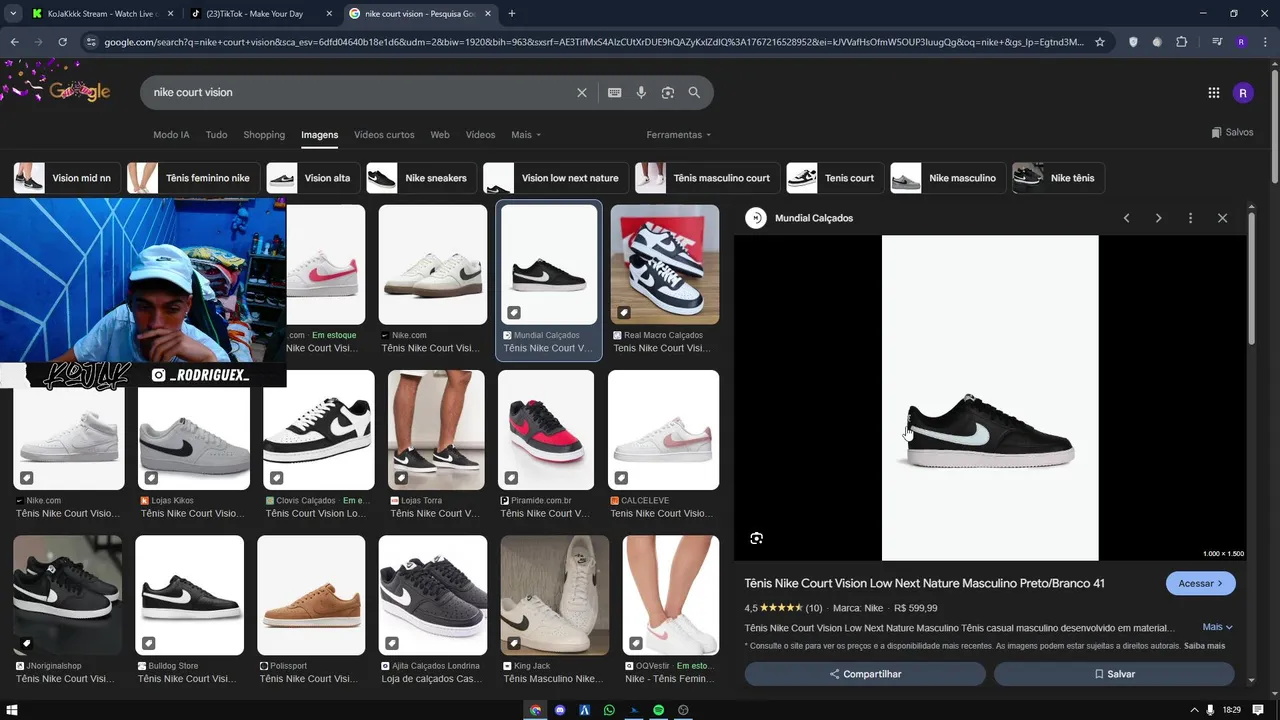1280x720 pixels.
Task: Select the Vision alta filter chip
Action: [x=314, y=178]
